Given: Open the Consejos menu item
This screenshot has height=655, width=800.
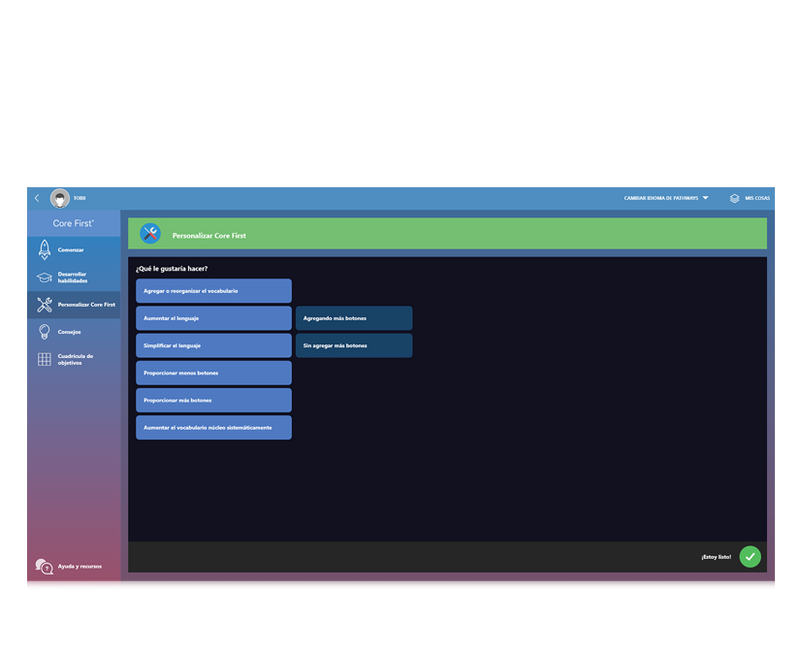Looking at the screenshot, I should (74, 332).
